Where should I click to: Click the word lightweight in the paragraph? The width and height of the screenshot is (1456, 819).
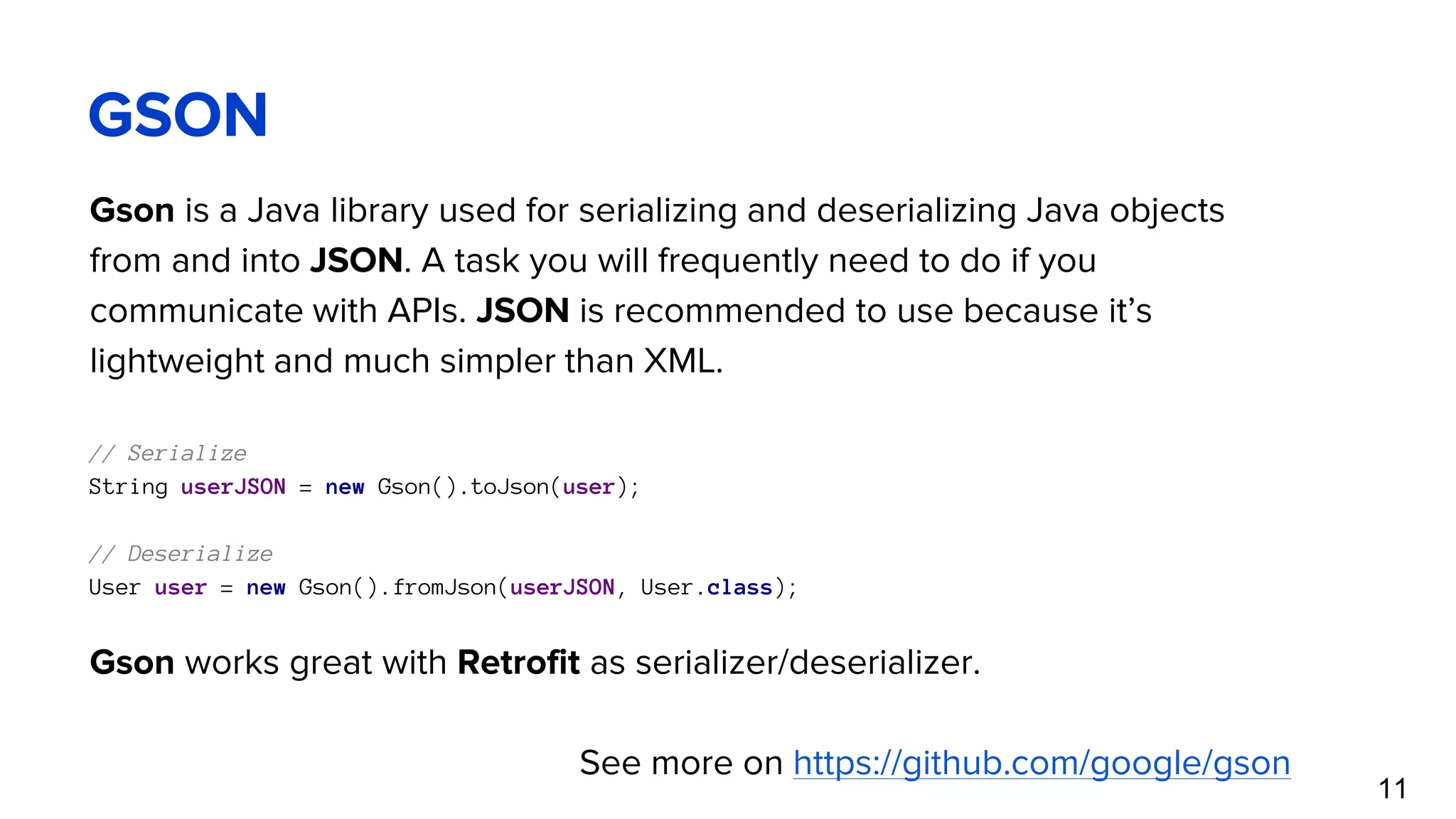(x=176, y=361)
